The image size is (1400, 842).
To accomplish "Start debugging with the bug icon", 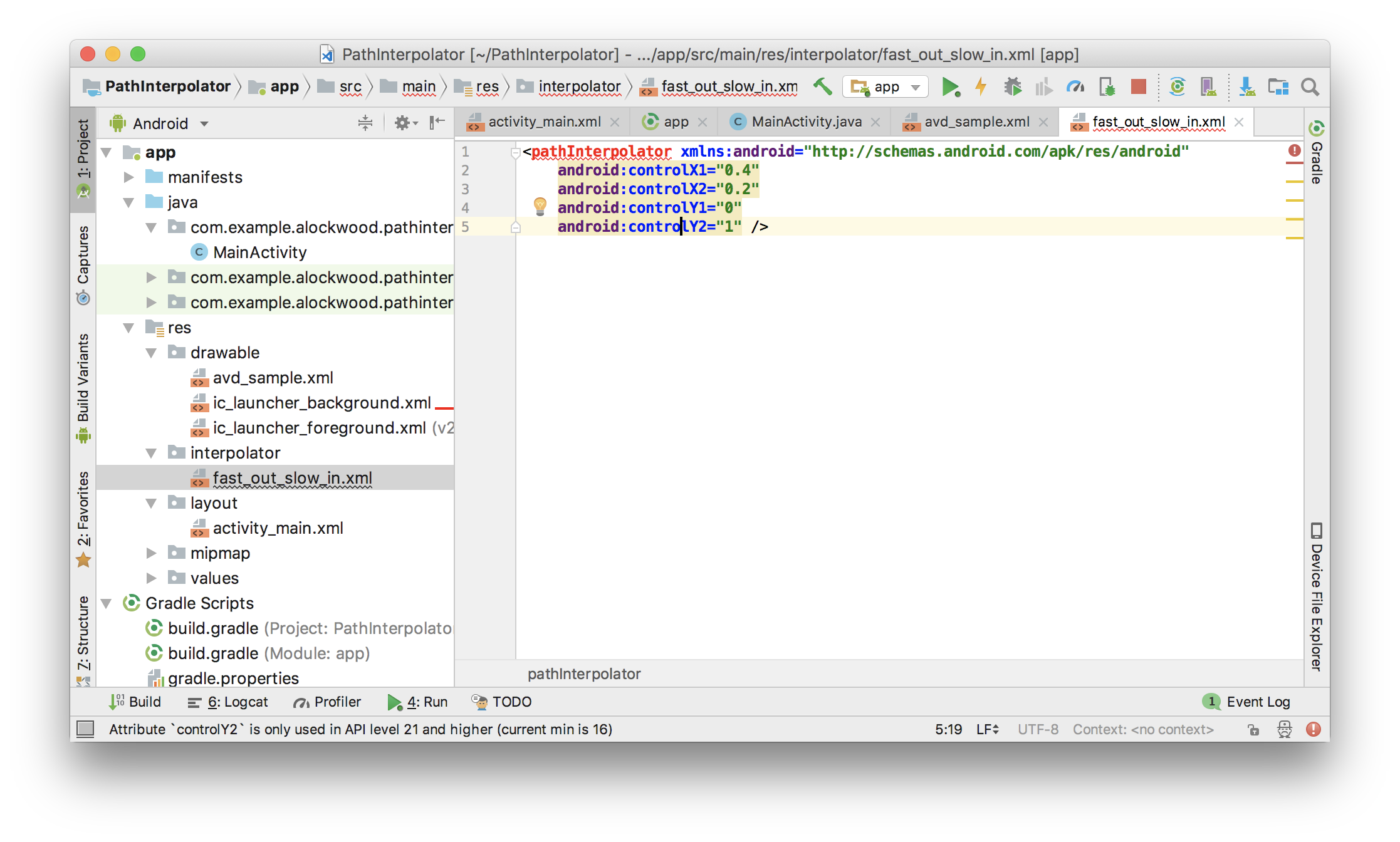I will click(x=1012, y=86).
